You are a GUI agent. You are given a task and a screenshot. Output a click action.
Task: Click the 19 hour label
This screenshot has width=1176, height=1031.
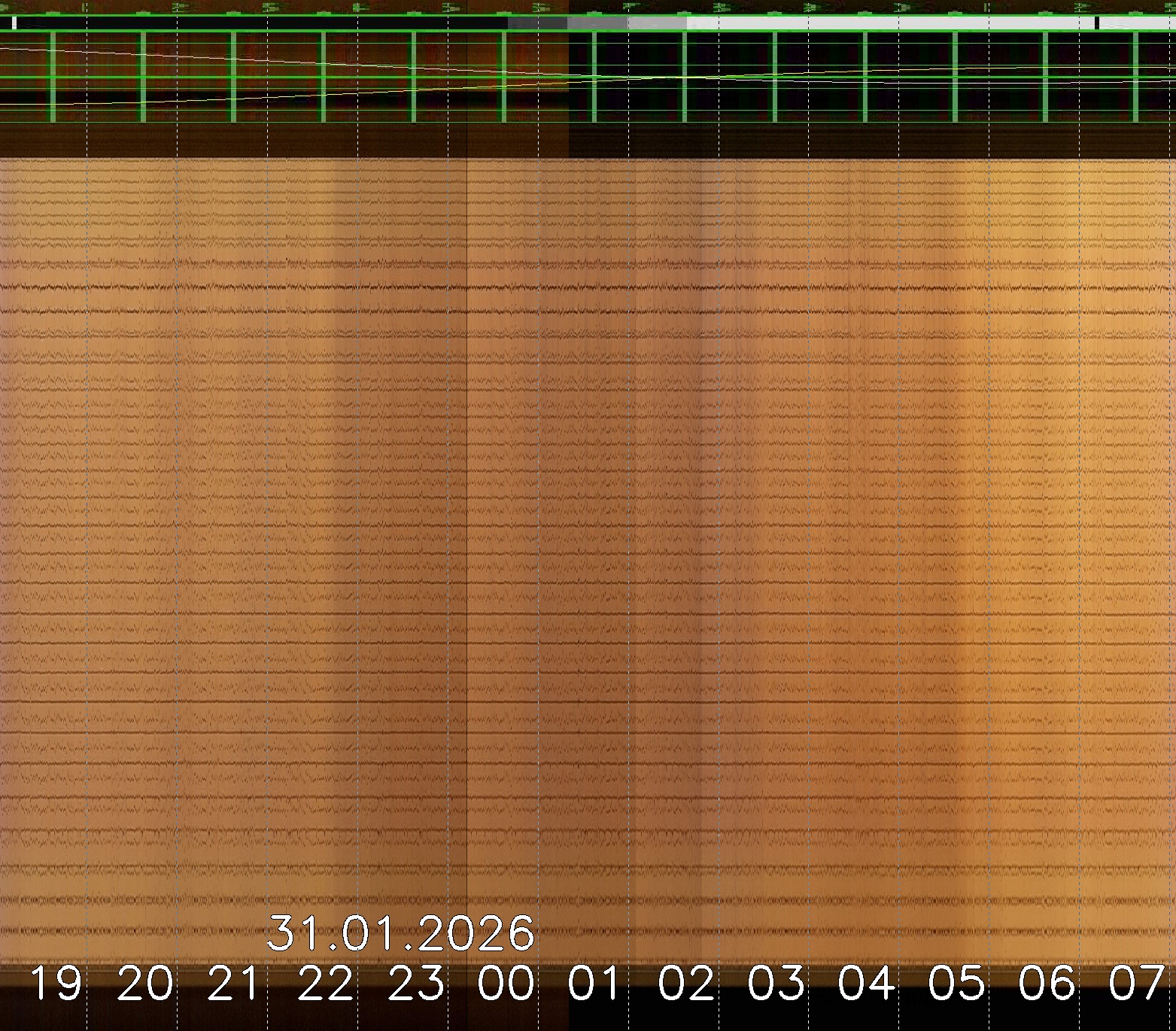56,984
